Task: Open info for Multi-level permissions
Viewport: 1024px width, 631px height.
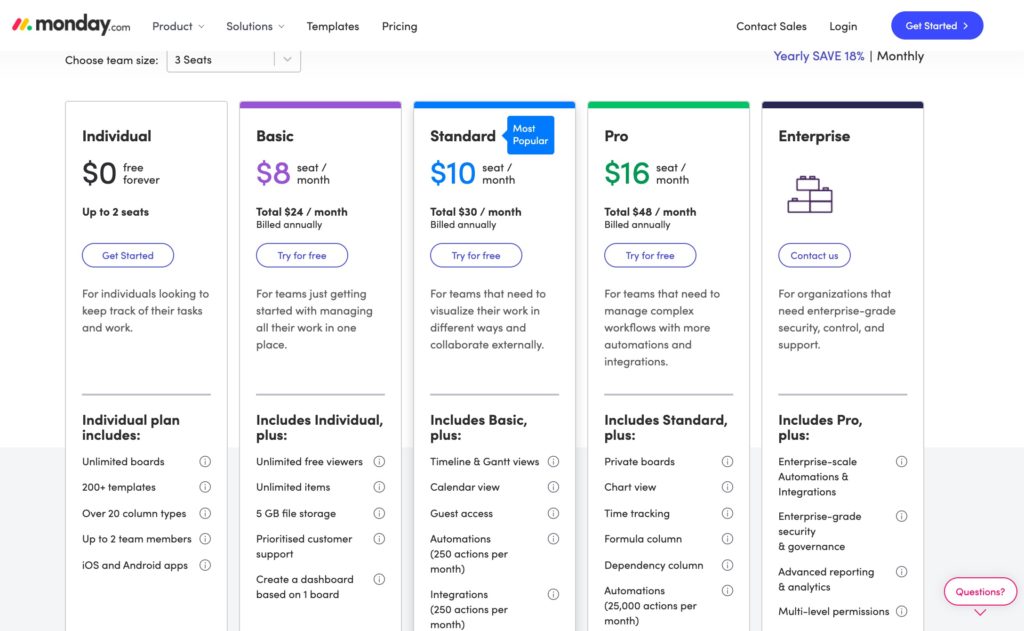Action: coord(901,611)
